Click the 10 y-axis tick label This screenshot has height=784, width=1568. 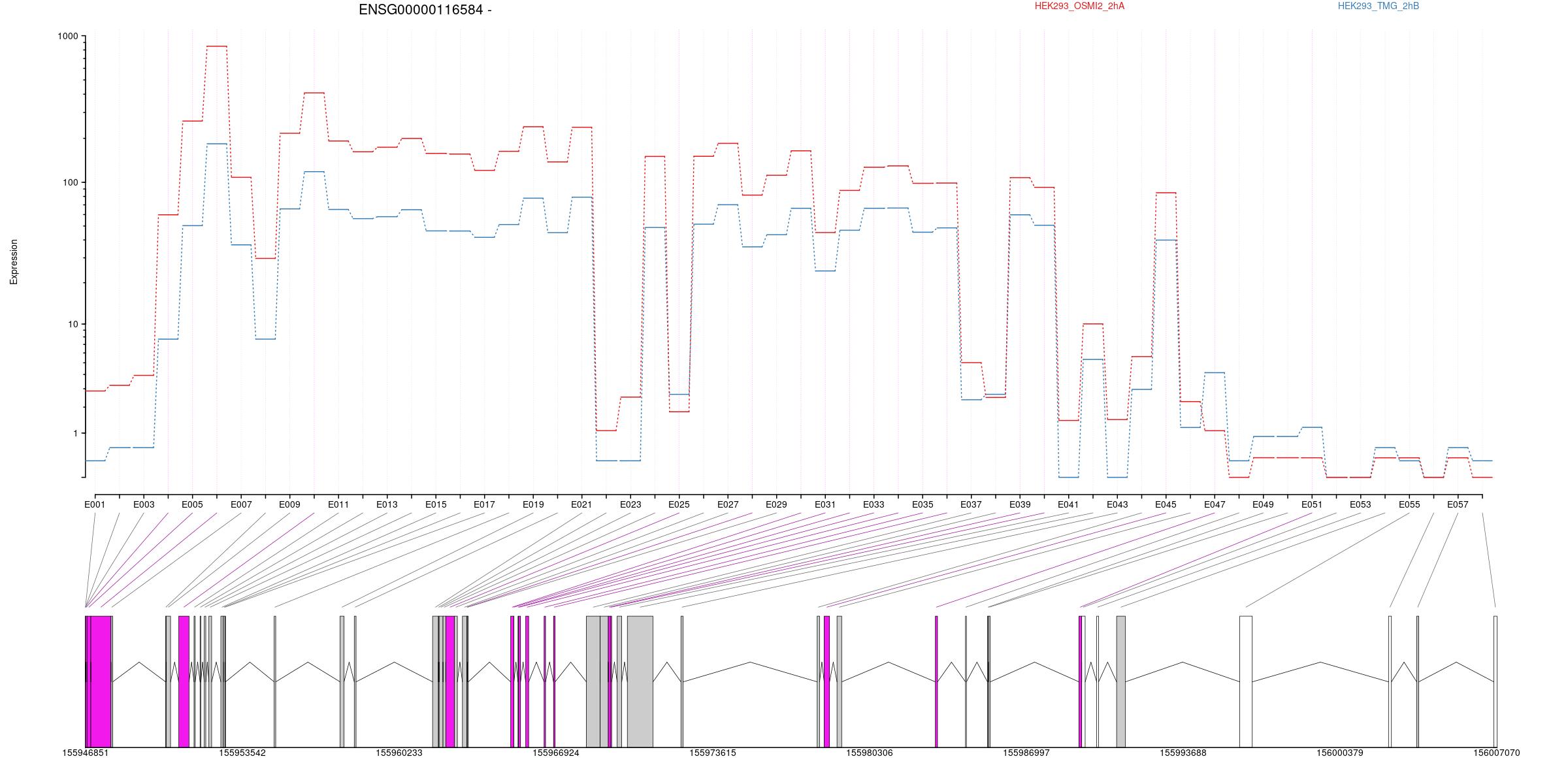click(x=73, y=324)
